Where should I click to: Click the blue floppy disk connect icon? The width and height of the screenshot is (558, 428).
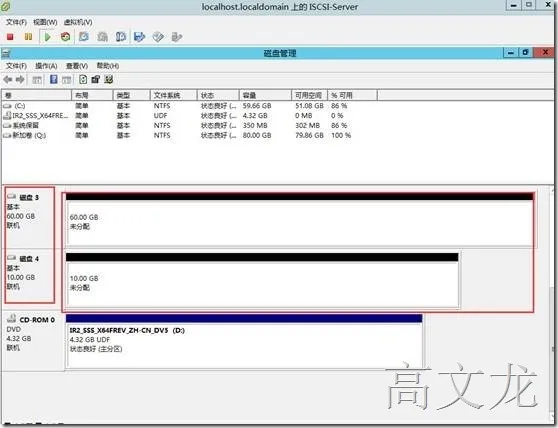point(139,37)
